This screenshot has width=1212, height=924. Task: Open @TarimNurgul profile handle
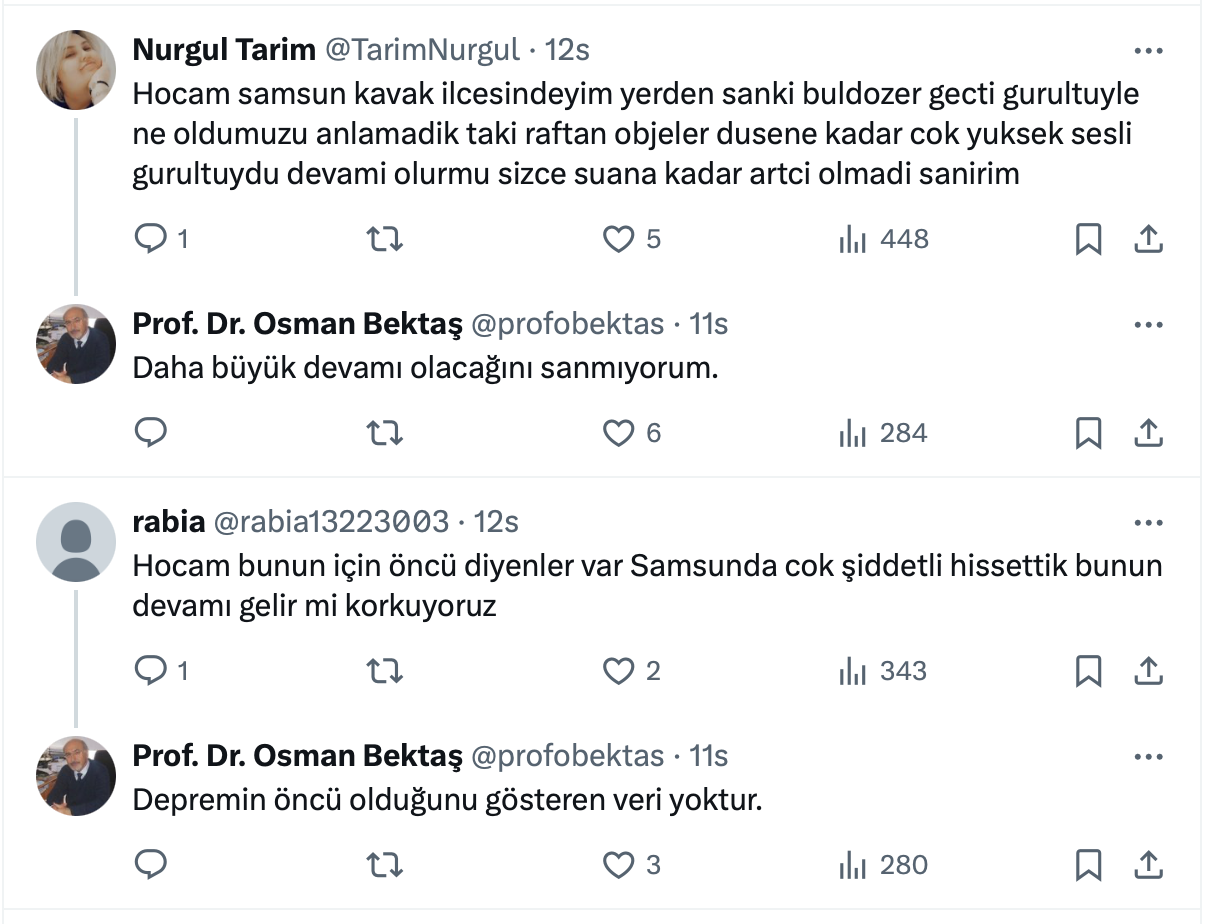(422, 49)
